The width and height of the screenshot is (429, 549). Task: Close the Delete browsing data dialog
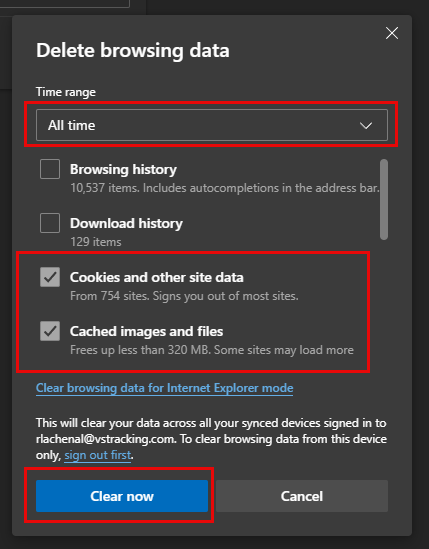pyautogui.click(x=392, y=33)
